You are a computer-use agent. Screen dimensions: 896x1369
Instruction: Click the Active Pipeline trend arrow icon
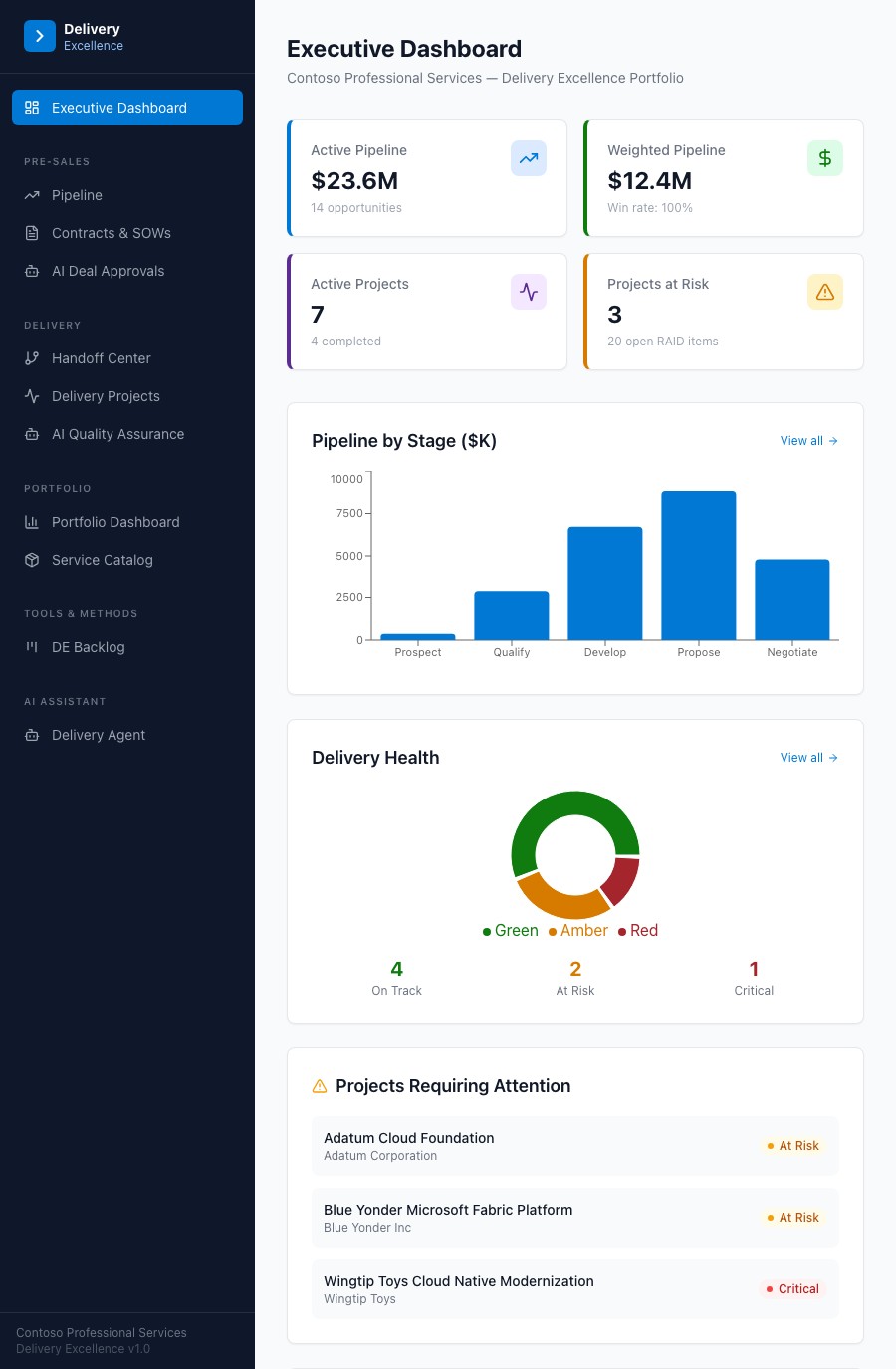pyautogui.click(x=529, y=158)
